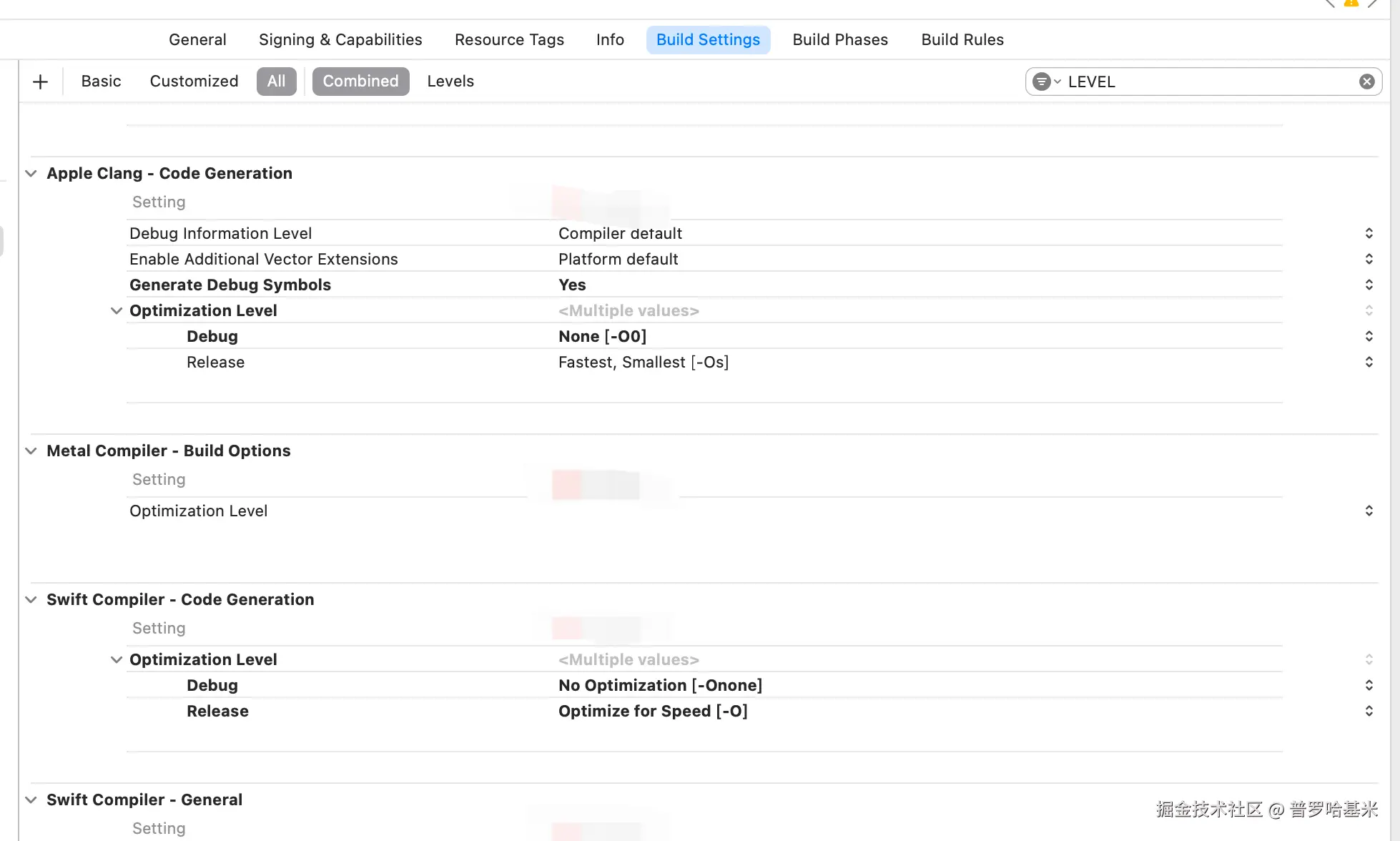The width and height of the screenshot is (1400, 841).
Task: Select the Combined view toggle
Action: [360, 82]
